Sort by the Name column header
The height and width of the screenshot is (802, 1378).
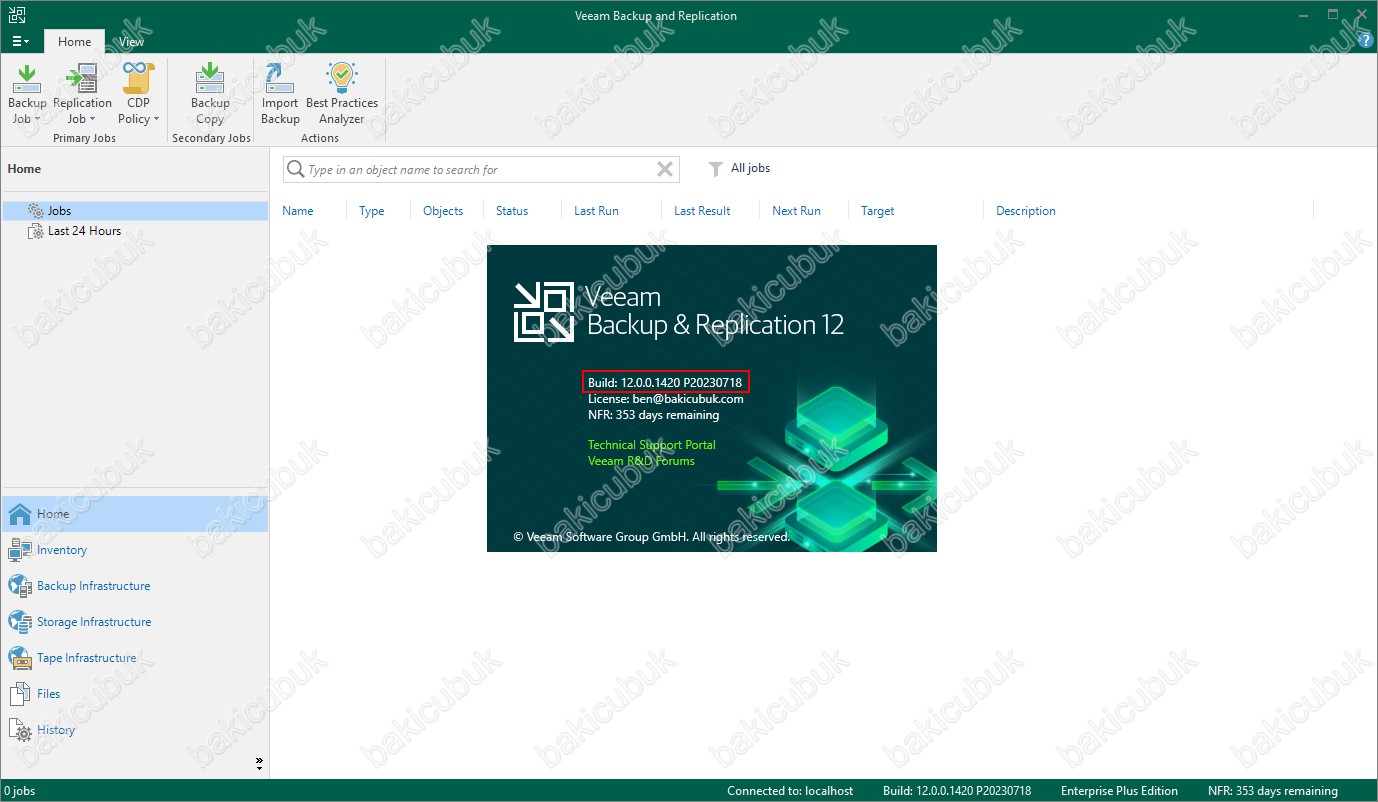298,211
